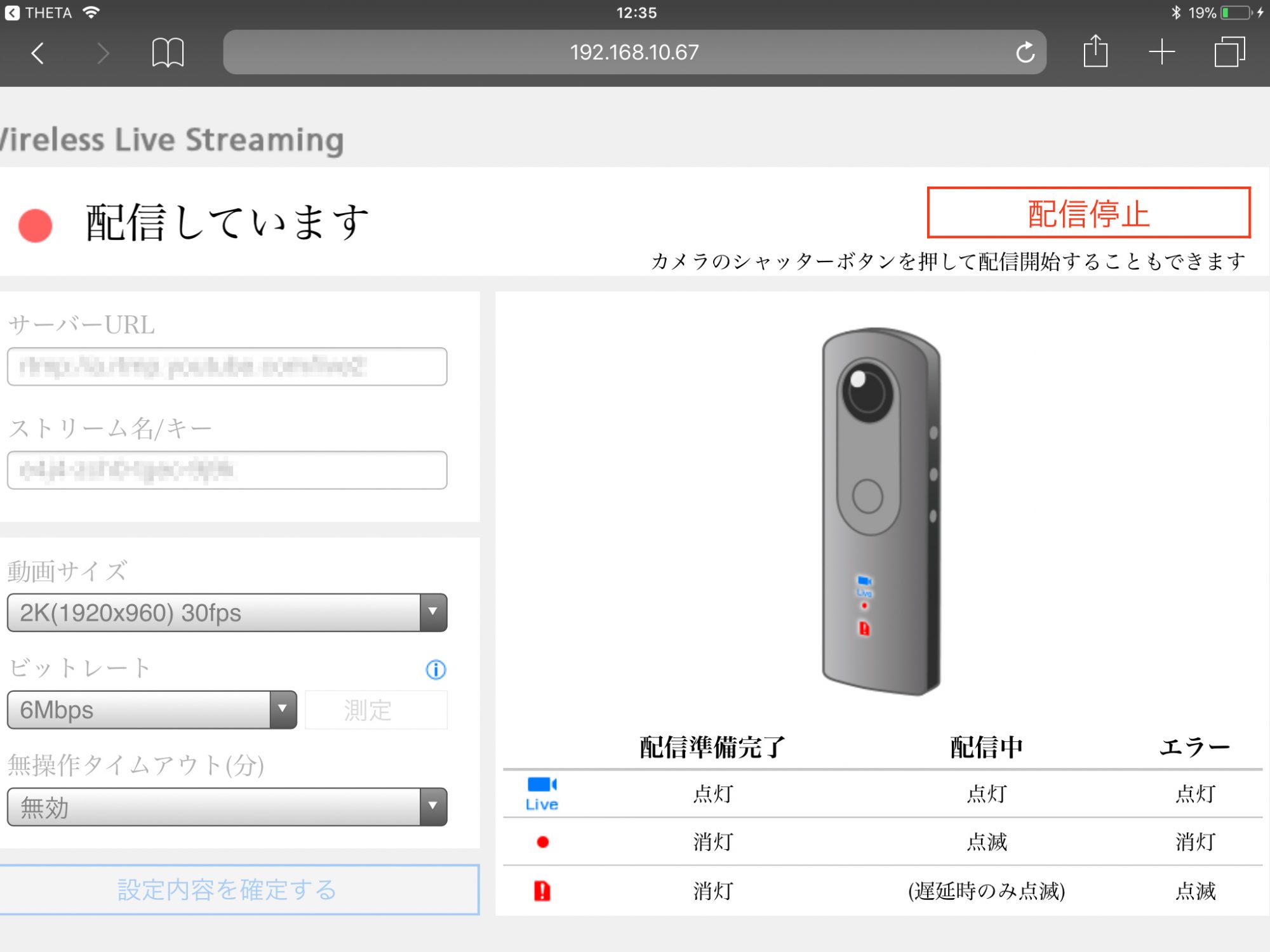Image resolution: width=1270 pixels, height=952 pixels.
Task: Show all tabs overview icon
Action: click(1229, 52)
